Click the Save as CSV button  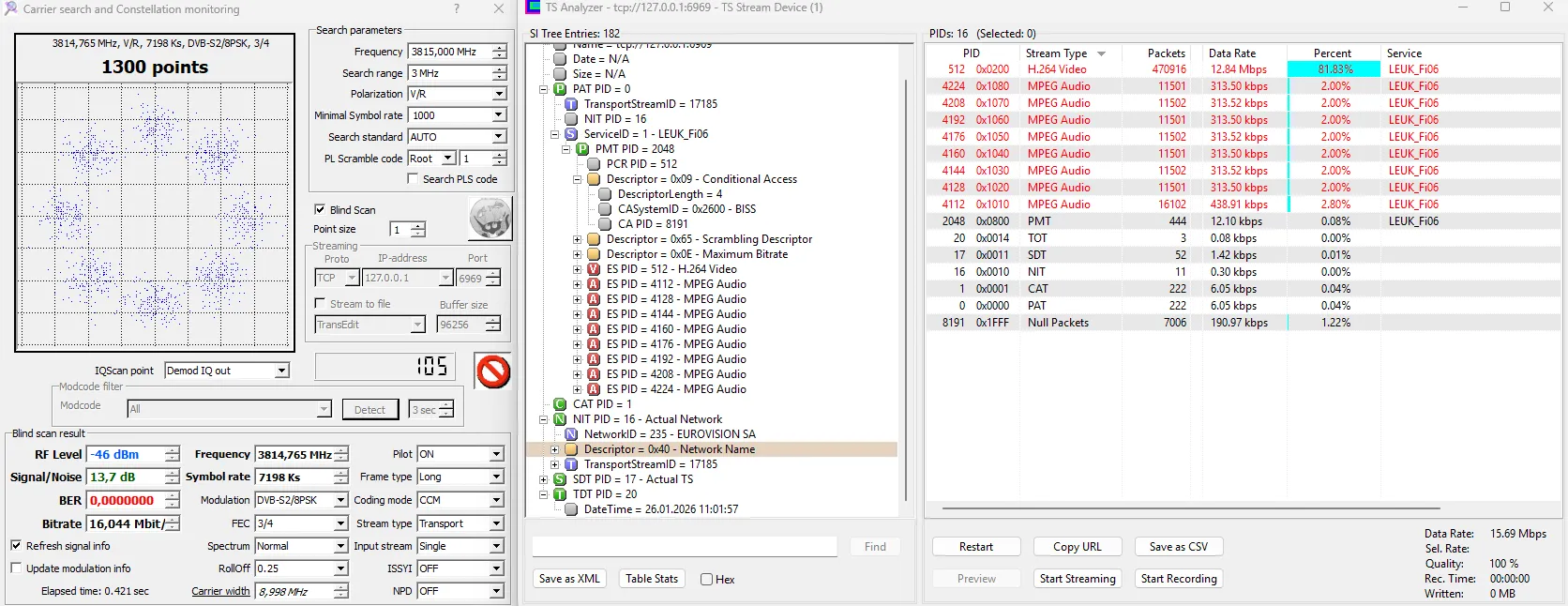coord(1178,547)
